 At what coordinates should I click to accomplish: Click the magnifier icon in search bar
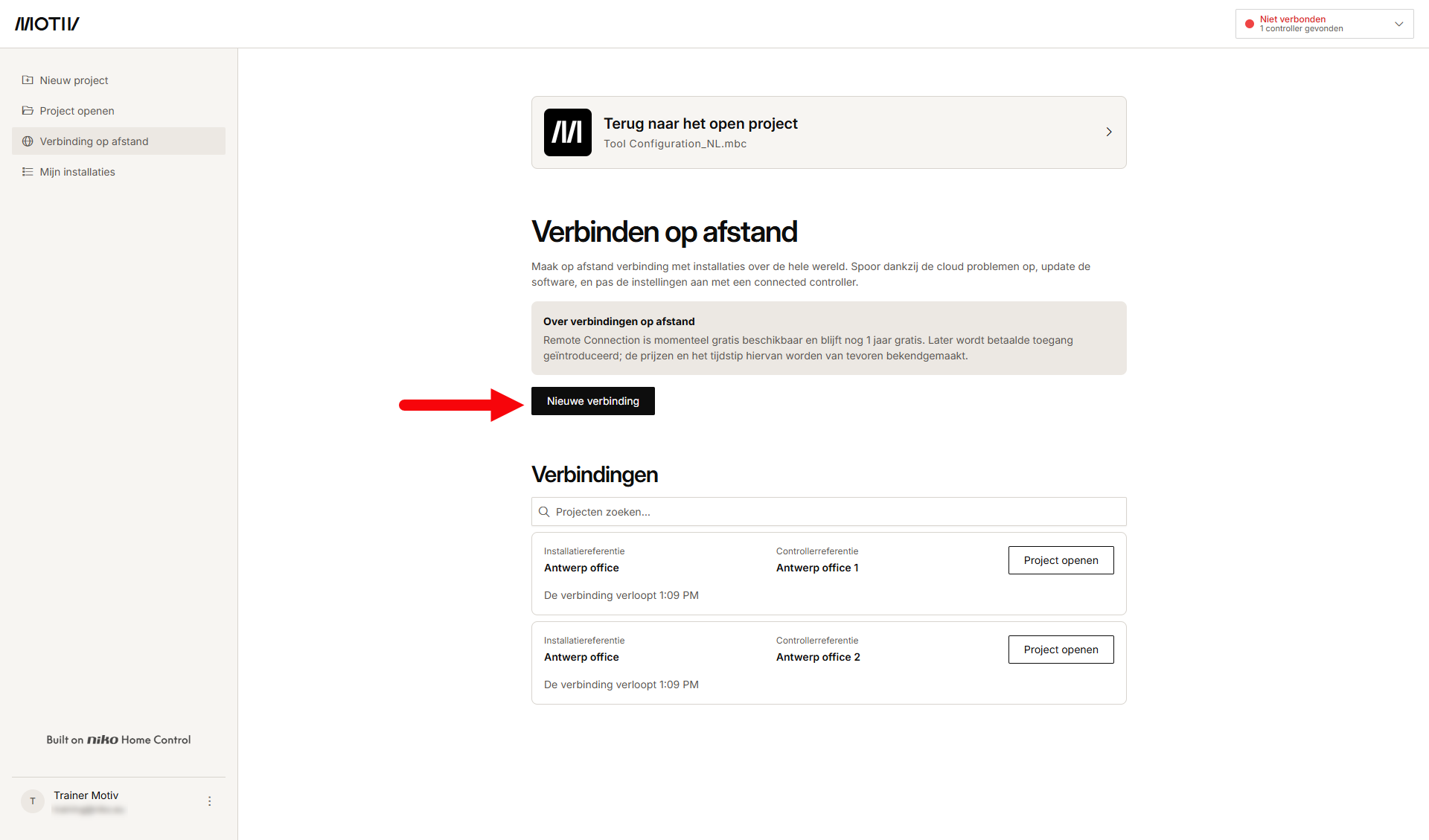[x=544, y=512]
